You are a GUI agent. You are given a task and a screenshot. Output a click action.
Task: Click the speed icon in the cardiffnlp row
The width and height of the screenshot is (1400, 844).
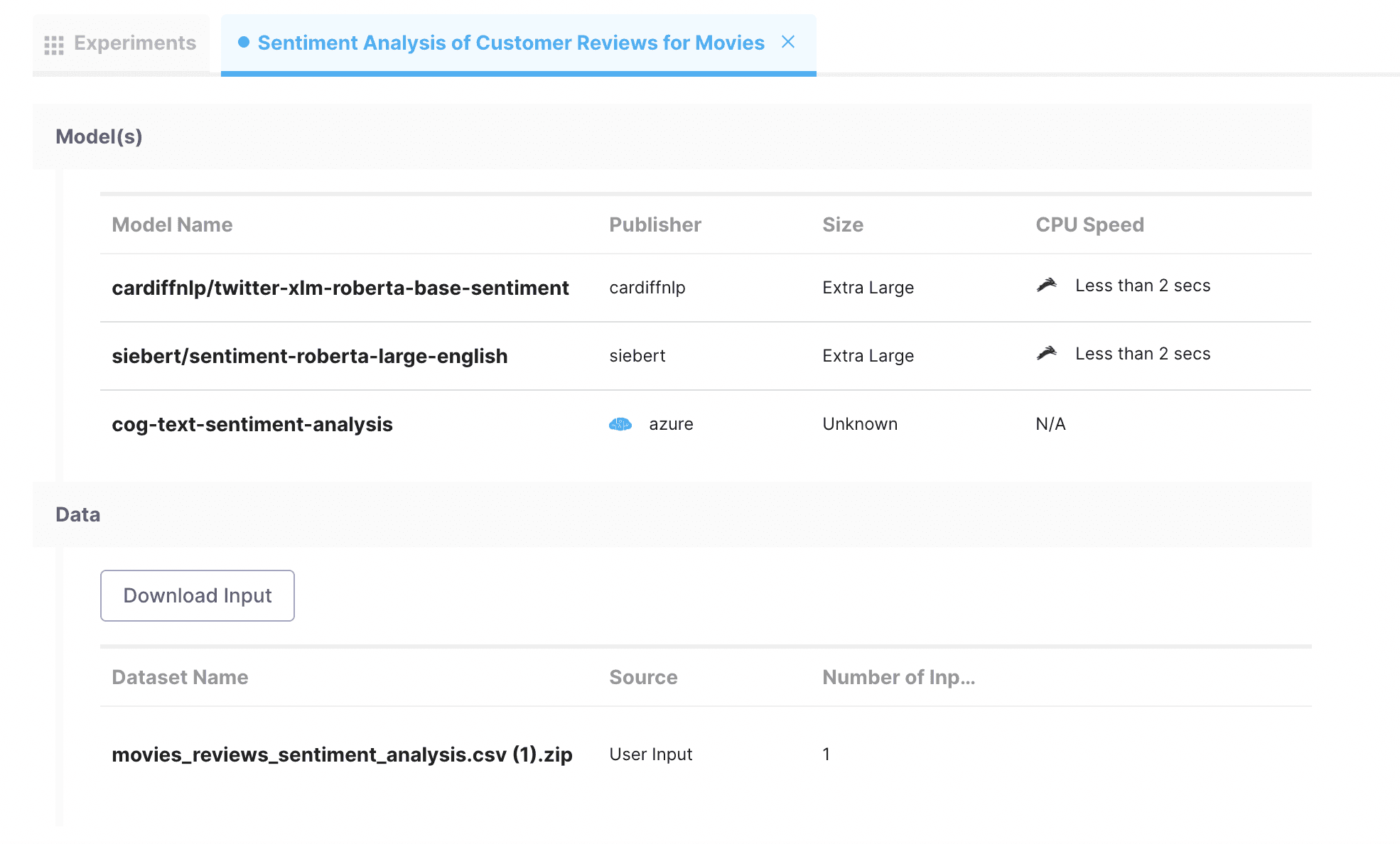1047,285
